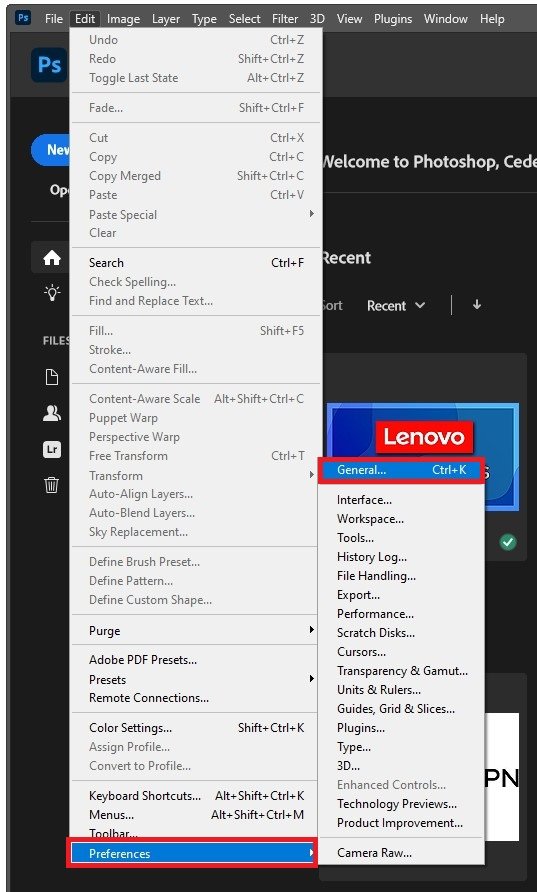Open the Preferences submenu
This screenshot has height=892, width=537.
pyautogui.click(x=194, y=853)
